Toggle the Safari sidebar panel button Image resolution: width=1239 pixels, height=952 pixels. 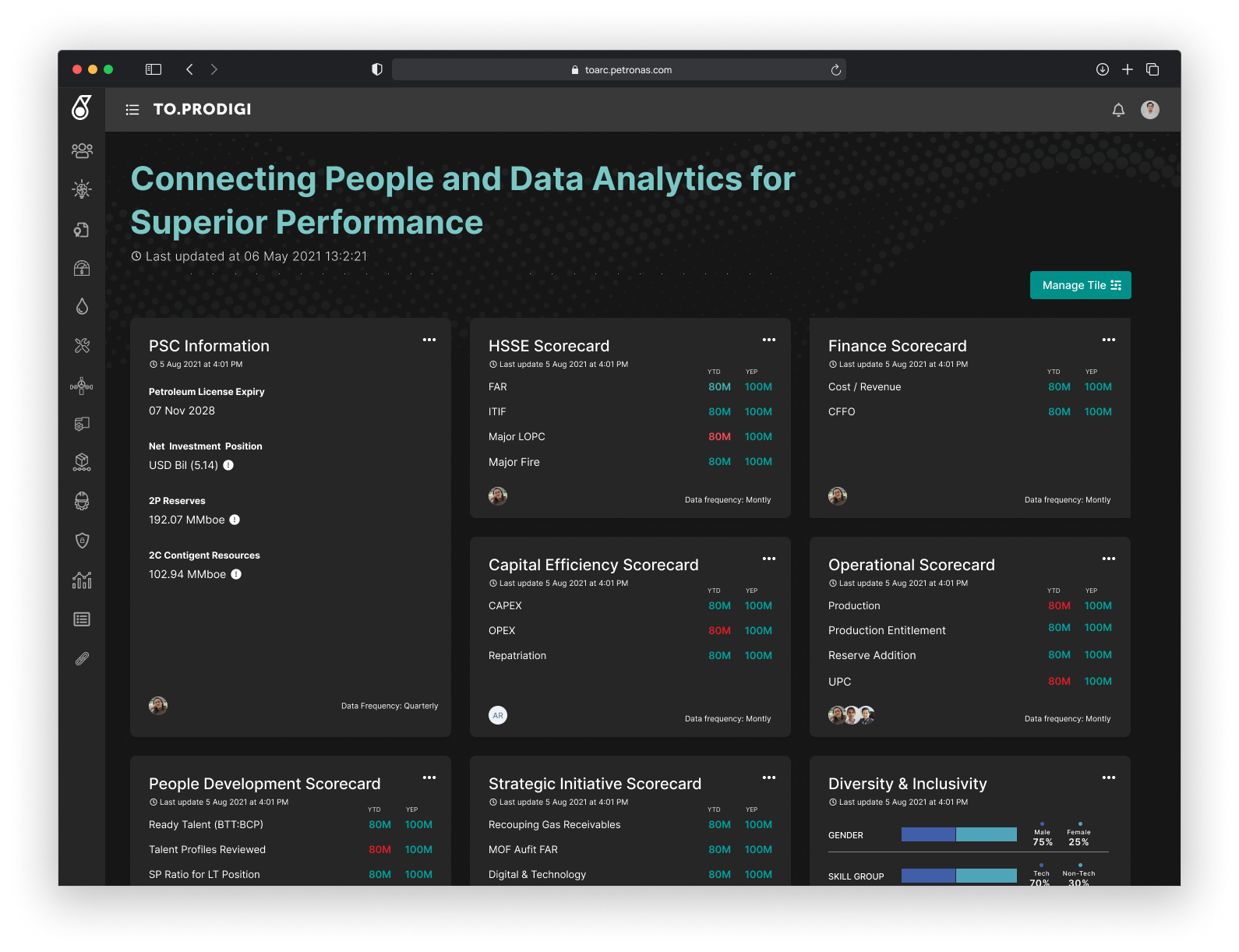(x=154, y=69)
